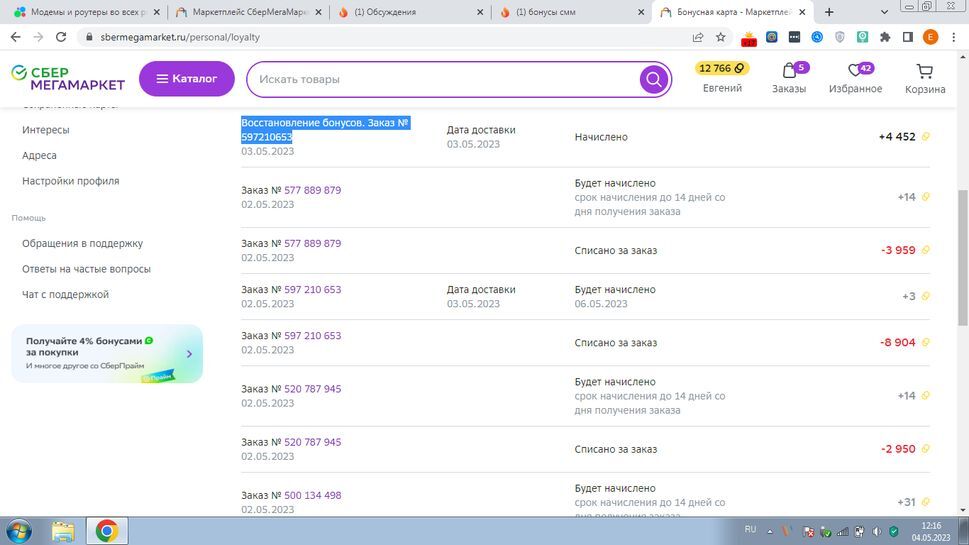Open the Избранное heart icon
969x545 pixels.
click(x=855, y=70)
